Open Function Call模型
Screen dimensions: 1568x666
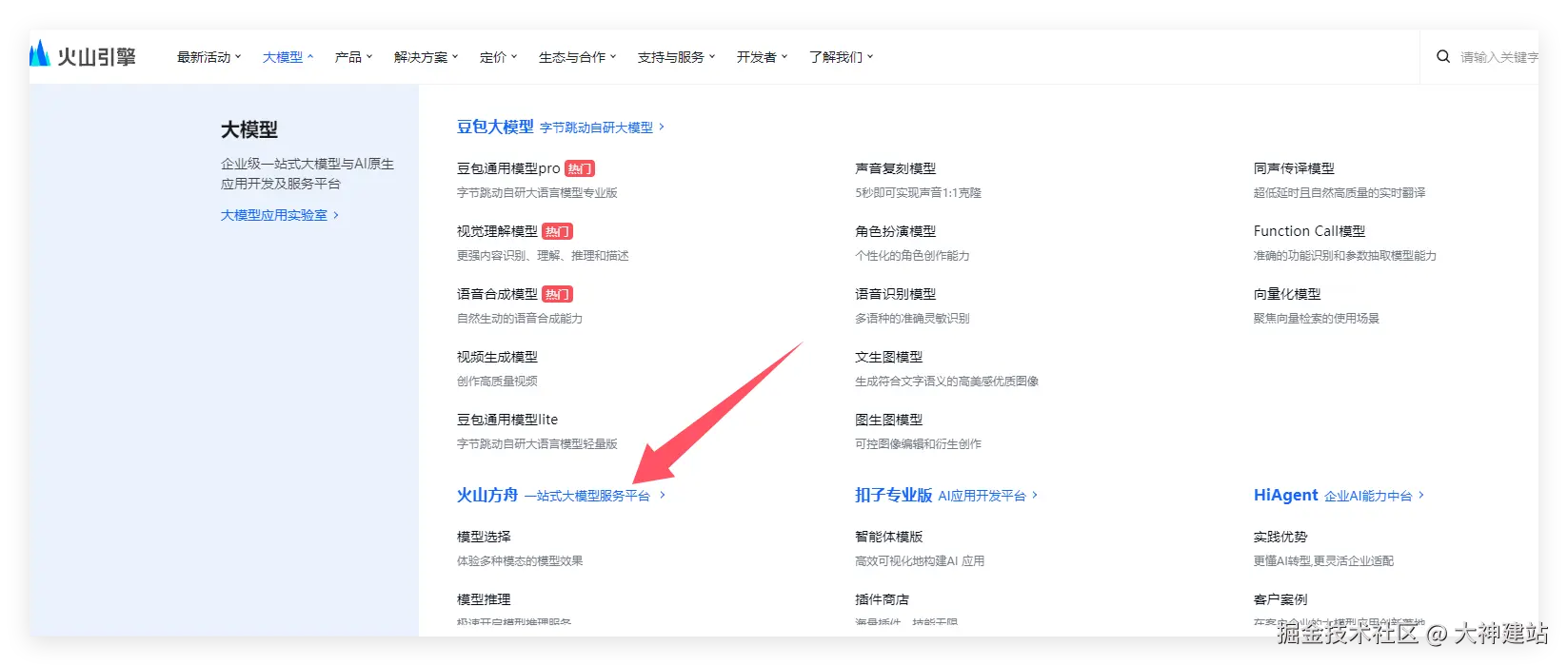[1309, 231]
